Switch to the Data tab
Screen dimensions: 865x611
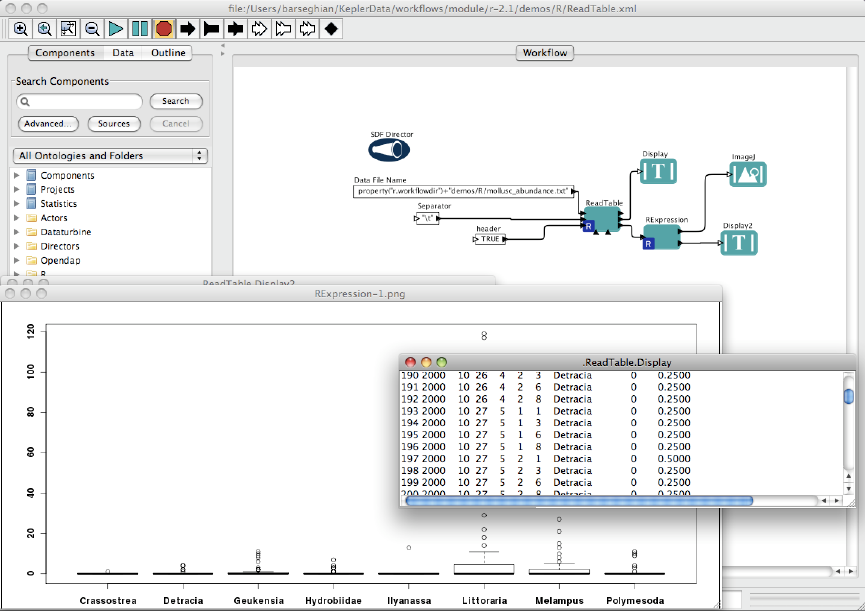(x=123, y=53)
